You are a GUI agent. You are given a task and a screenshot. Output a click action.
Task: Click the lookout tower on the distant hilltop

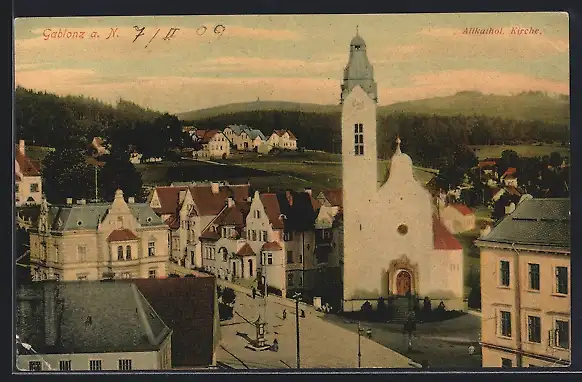click(x=259, y=99)
